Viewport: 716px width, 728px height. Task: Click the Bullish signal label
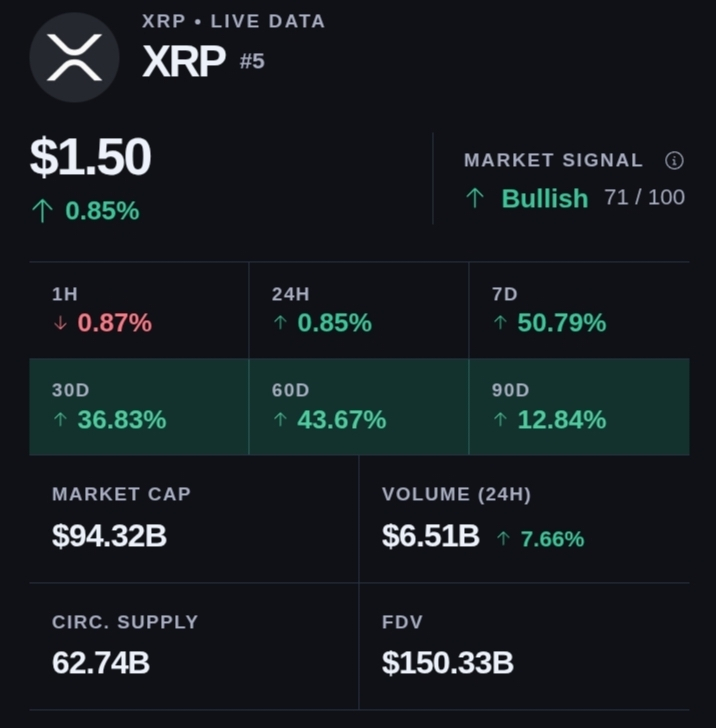[545, 198]
